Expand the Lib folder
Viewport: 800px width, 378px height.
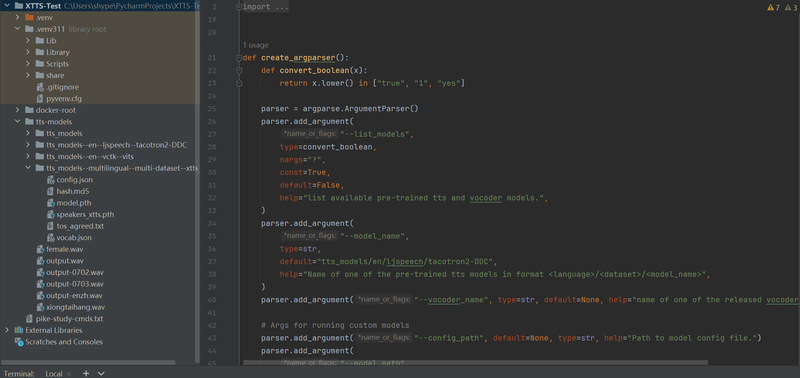28,40
